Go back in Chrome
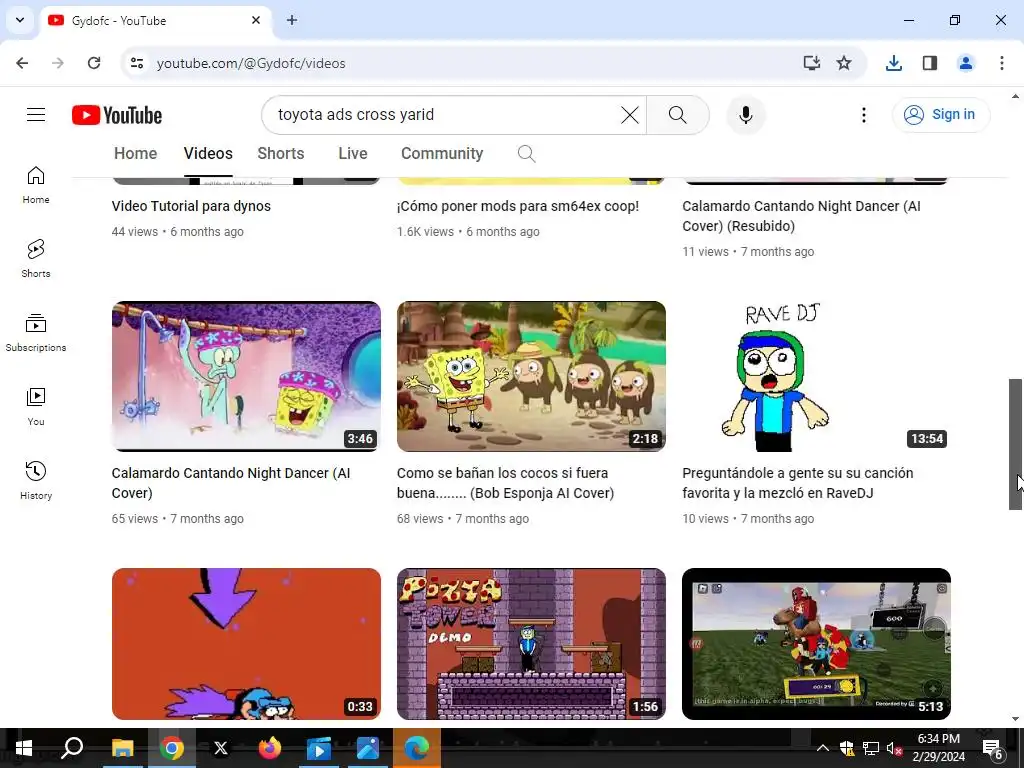The width and height of the screenshot is (1024, 768). point(22,63)
